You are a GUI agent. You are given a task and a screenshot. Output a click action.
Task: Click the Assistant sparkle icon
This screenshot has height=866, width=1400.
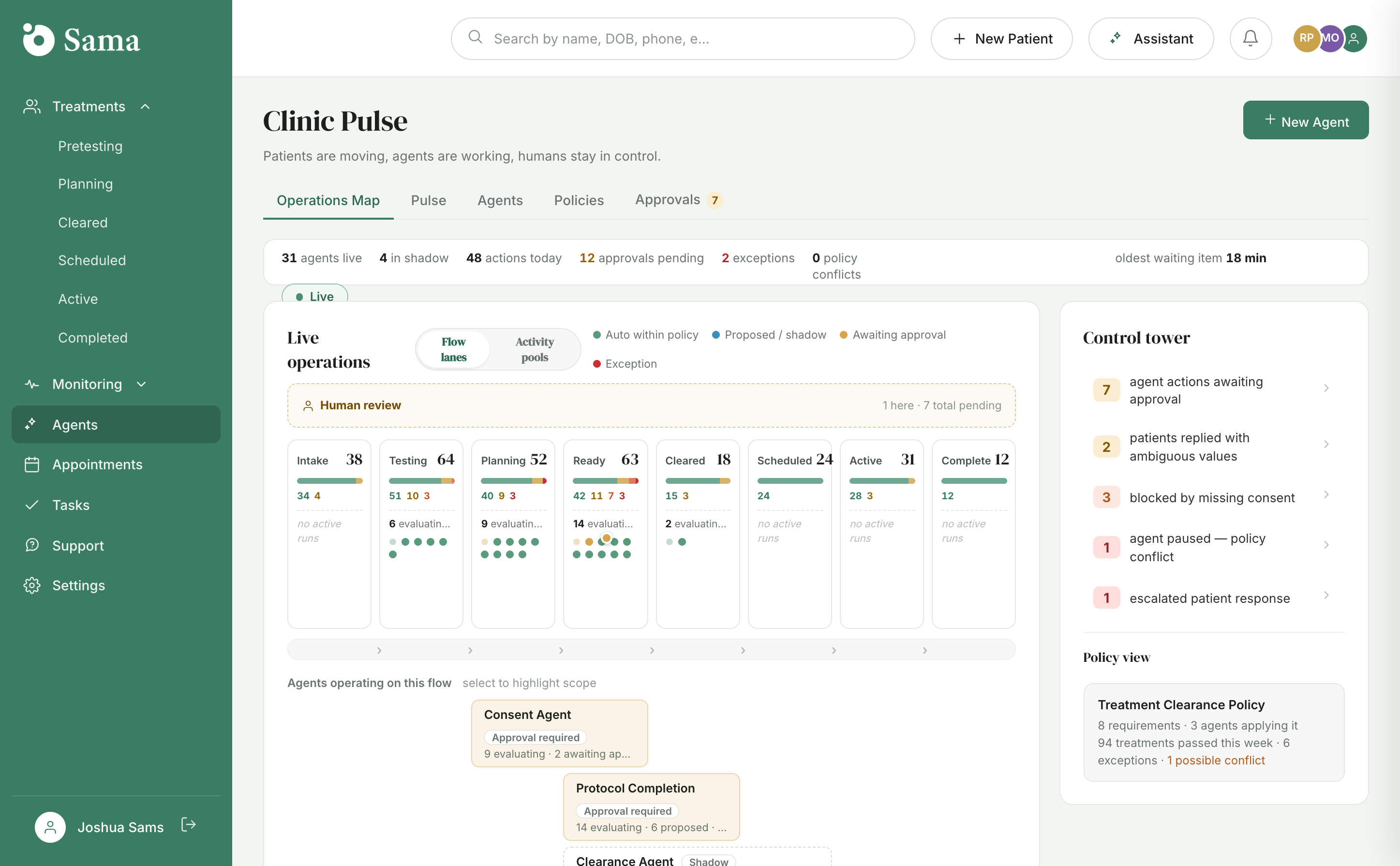click(1116, 38)
